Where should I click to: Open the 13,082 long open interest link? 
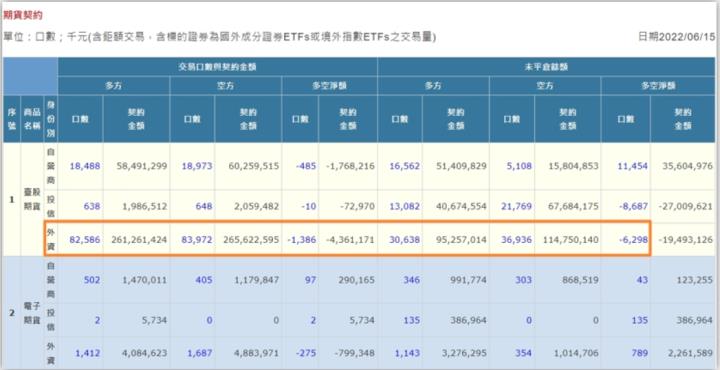click(405, 207)
